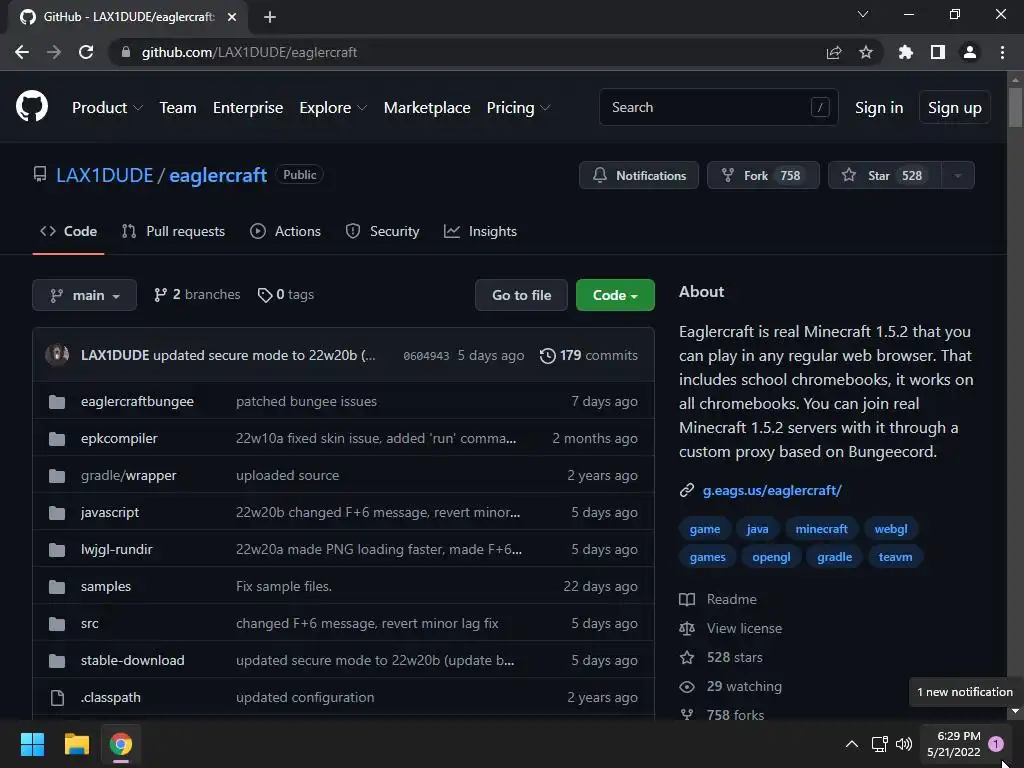Select the Code repository tab
This screenshot has width=1024, height=768.
point(68,231)
